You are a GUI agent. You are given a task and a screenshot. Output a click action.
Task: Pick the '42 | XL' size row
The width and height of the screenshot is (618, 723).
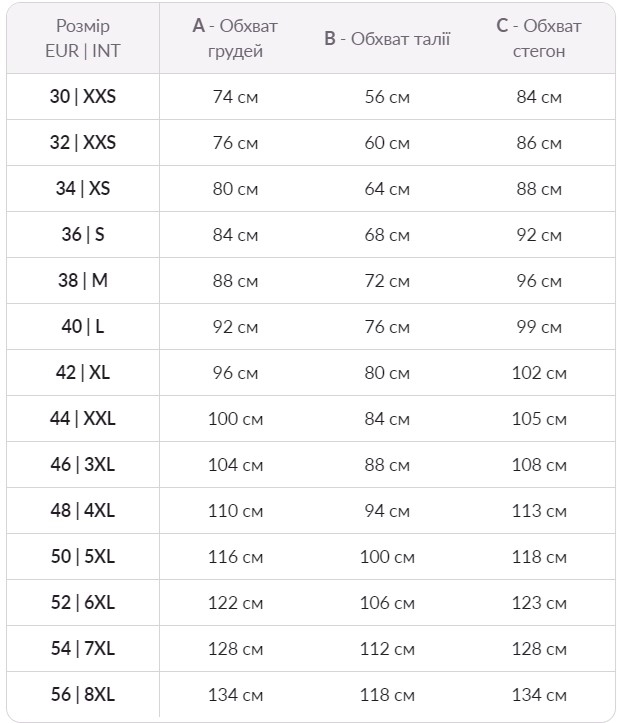(311, 373)
